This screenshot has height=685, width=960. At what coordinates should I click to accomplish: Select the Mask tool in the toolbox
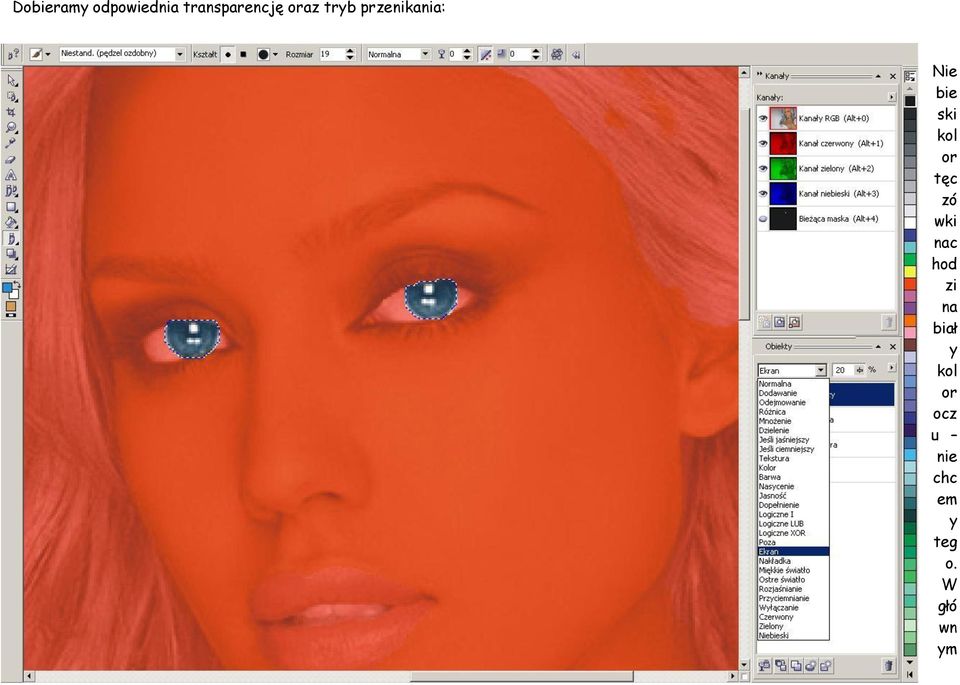click(12, 97)
